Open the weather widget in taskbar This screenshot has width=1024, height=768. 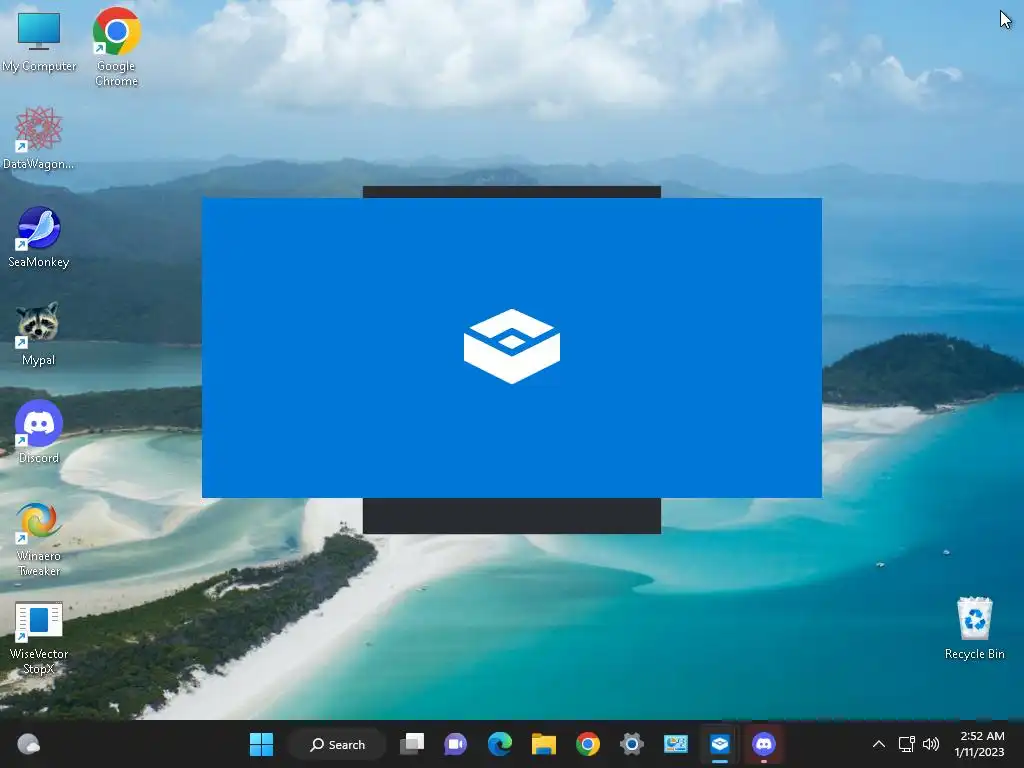point(29,744)
